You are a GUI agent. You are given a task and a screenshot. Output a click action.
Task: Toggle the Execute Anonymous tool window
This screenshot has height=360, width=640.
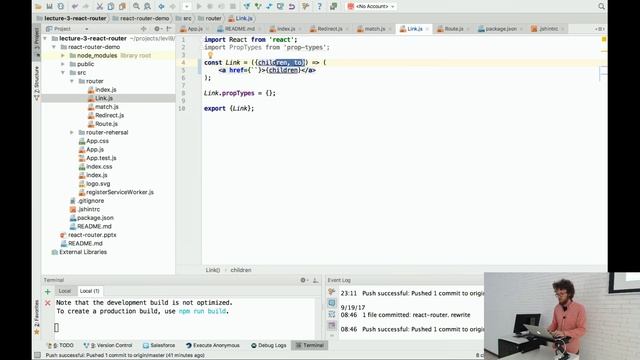212,345
